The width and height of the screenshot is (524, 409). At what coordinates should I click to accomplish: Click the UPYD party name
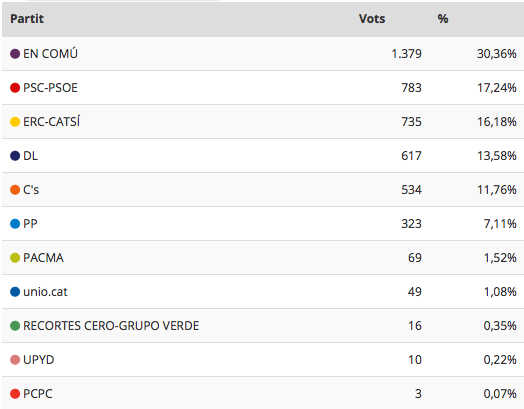click(39, 360)
